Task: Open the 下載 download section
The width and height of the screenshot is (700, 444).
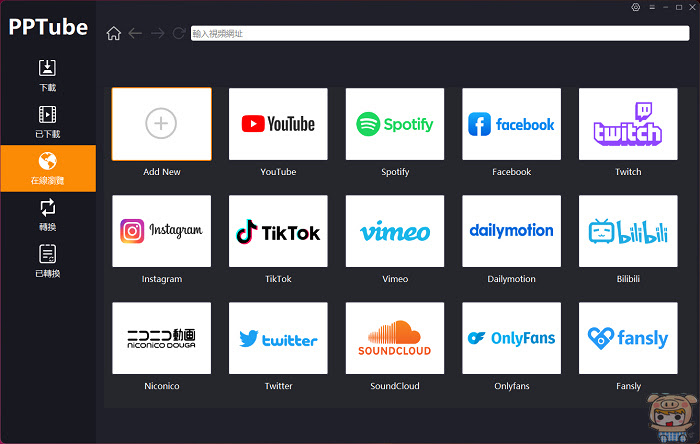Action: pyautogui.click(x=47, y=75)
